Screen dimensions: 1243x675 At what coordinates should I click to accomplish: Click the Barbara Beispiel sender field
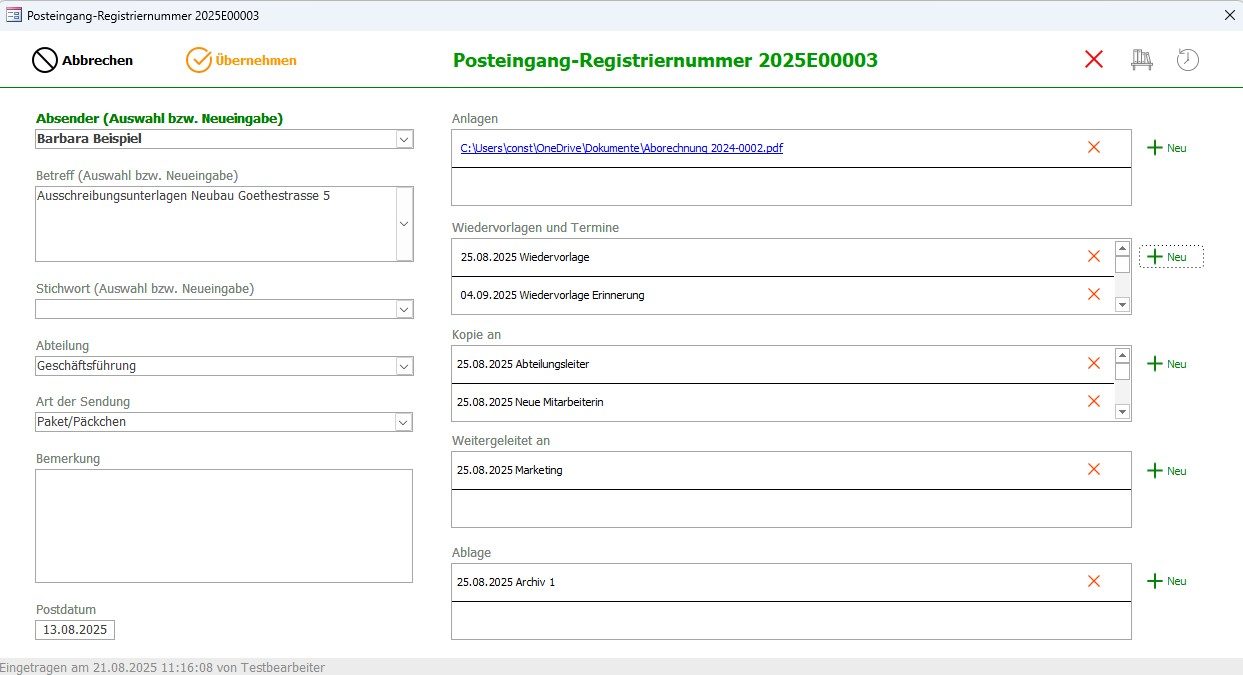(x=215, y=140)
